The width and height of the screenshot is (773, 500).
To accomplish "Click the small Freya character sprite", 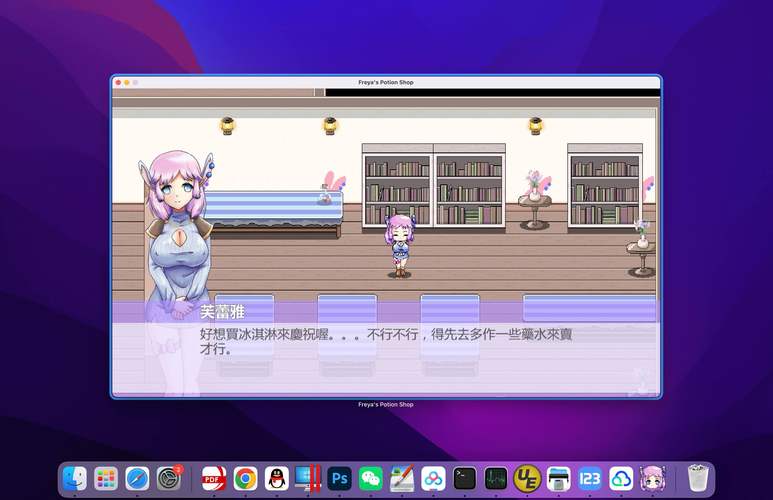I will (x=400, y=245).
